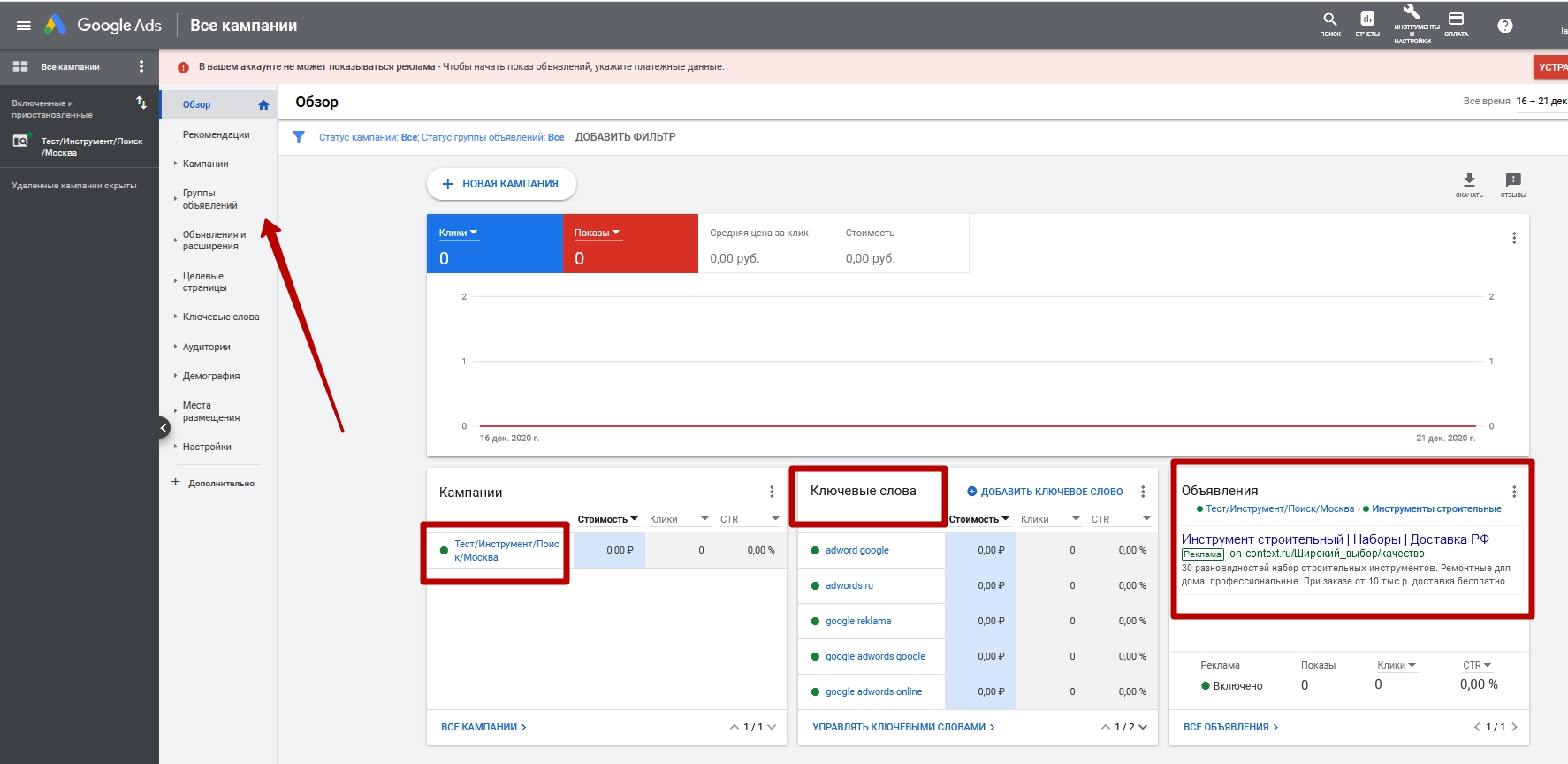Download the overview via download icon
Viewport: 1568px width, 764px height.
coord(1469,180)
